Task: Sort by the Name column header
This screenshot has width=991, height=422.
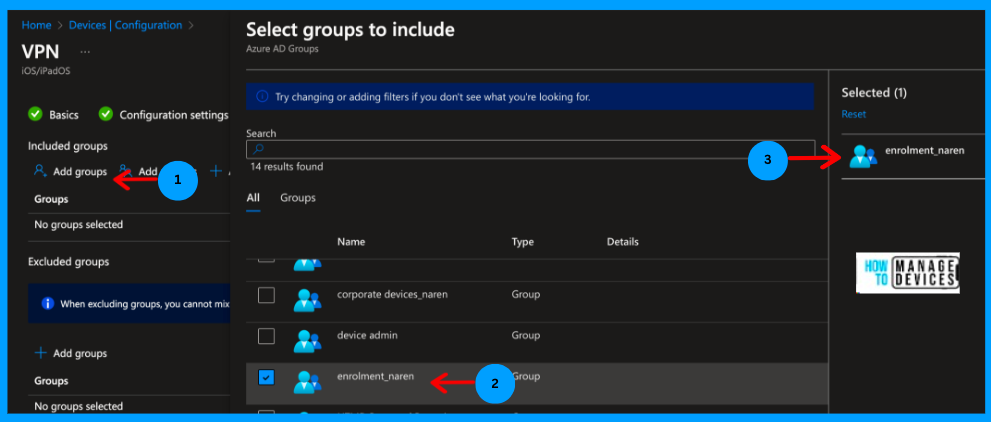Action: click(351, 242)
